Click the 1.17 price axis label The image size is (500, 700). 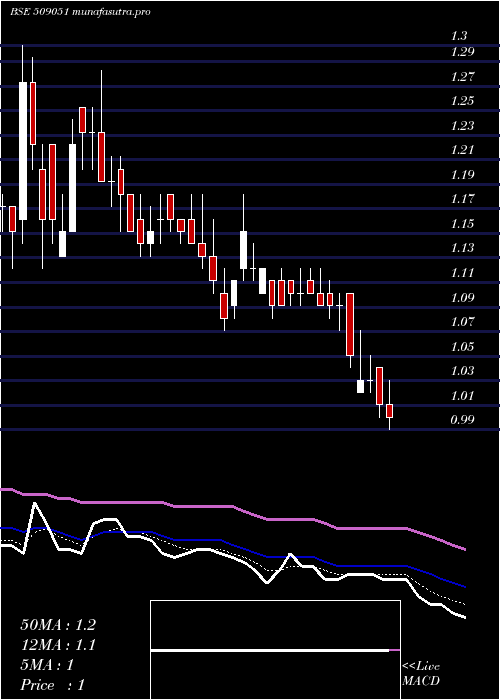click(x=462, y=199)
